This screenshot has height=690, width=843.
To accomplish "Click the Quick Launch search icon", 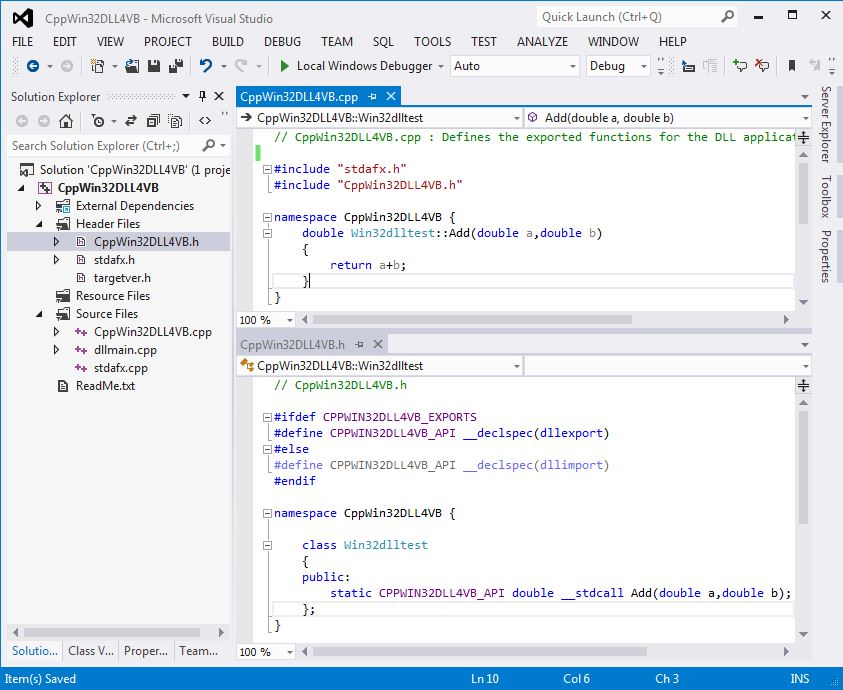I will click(x=727, y=17).
